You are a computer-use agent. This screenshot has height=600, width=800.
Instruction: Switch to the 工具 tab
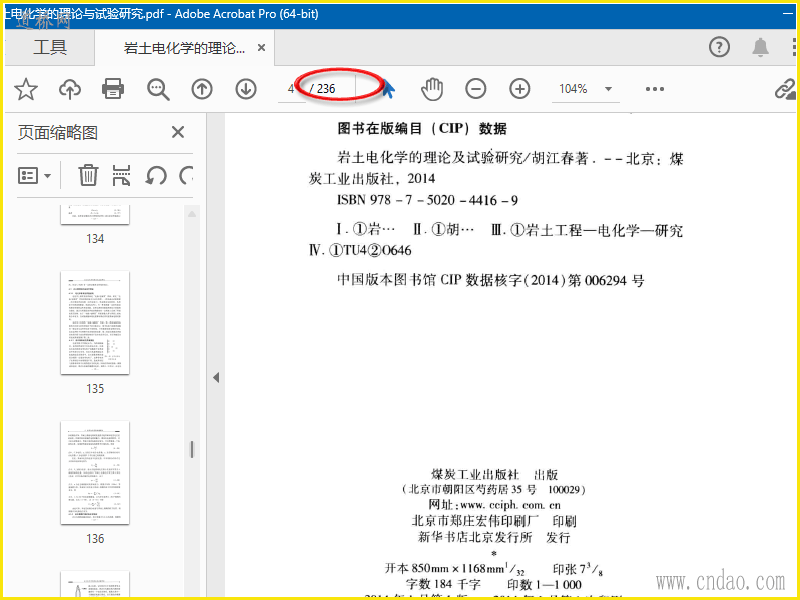coord(50,47)
